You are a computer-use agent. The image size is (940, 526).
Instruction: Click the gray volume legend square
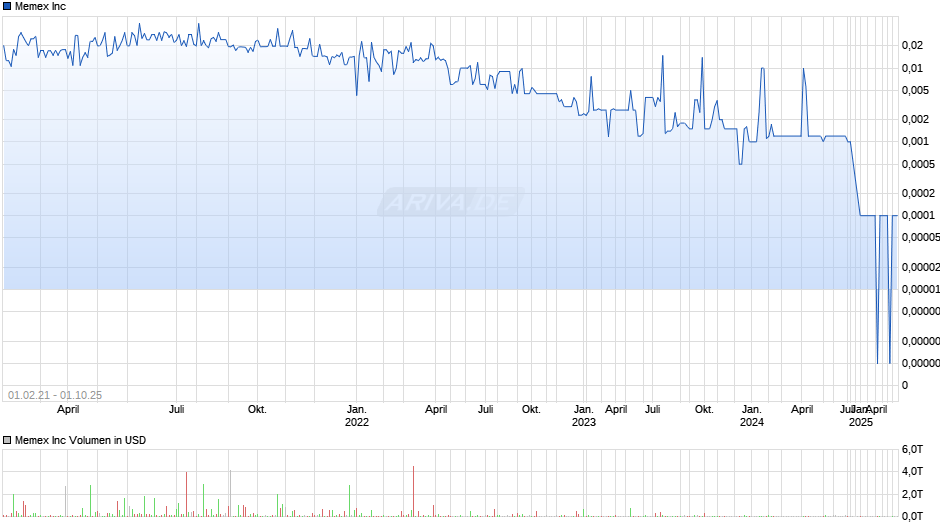7,440
